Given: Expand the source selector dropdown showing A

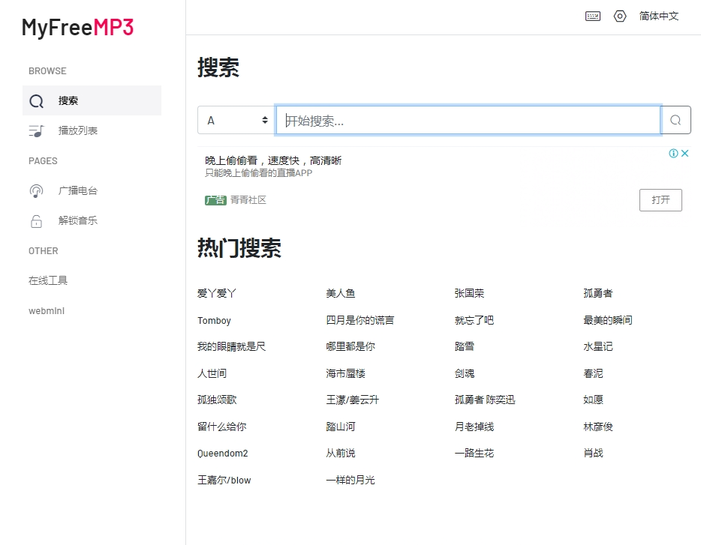Looking at the screenshot, I should 236,120.
